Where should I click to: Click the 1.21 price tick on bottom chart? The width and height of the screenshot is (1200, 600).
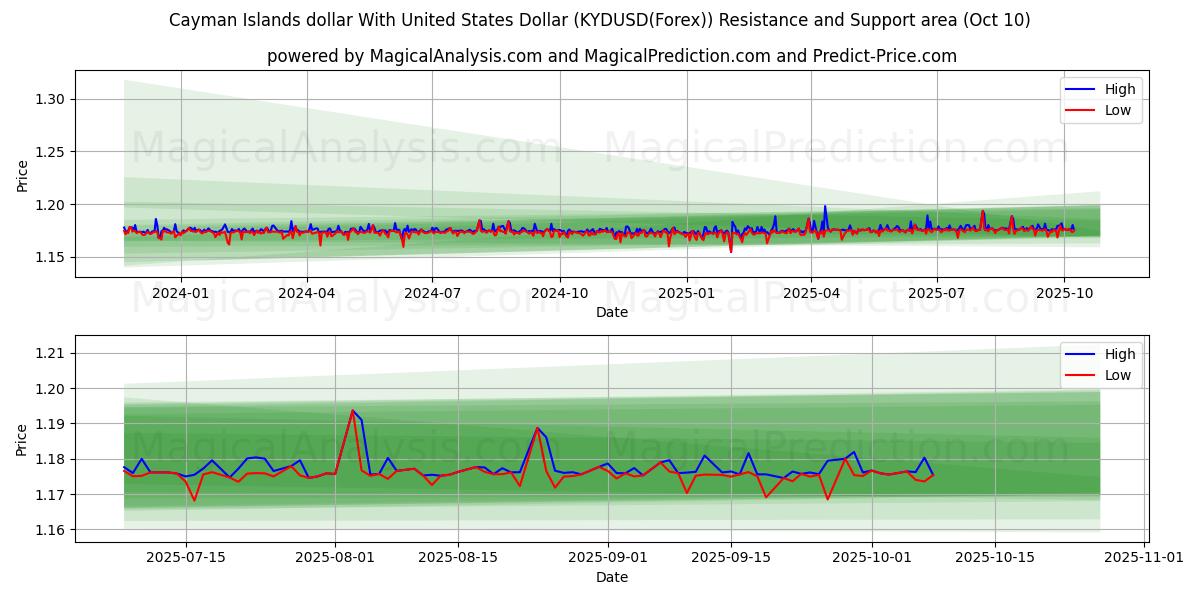click(49, 353)
